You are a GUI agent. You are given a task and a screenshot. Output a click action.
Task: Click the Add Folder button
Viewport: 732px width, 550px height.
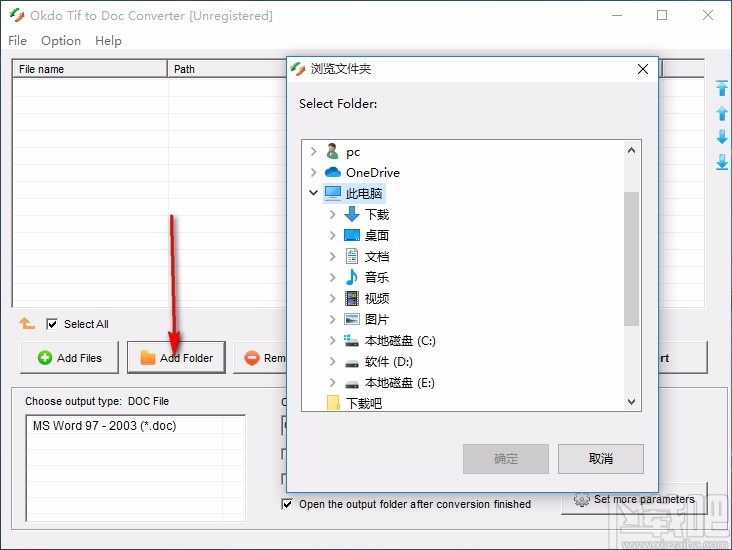tap(176, 358)
